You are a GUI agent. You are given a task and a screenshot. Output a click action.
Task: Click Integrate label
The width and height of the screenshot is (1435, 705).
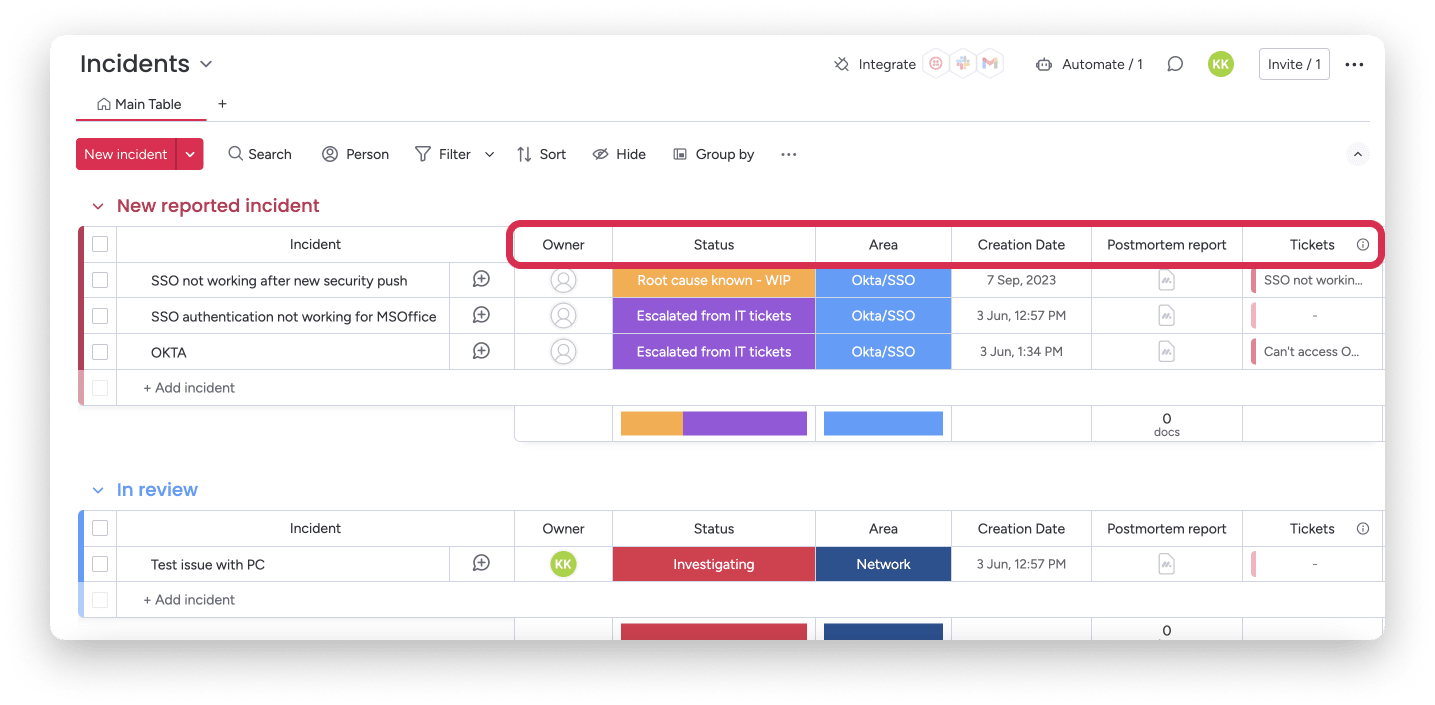pos(887,64)
